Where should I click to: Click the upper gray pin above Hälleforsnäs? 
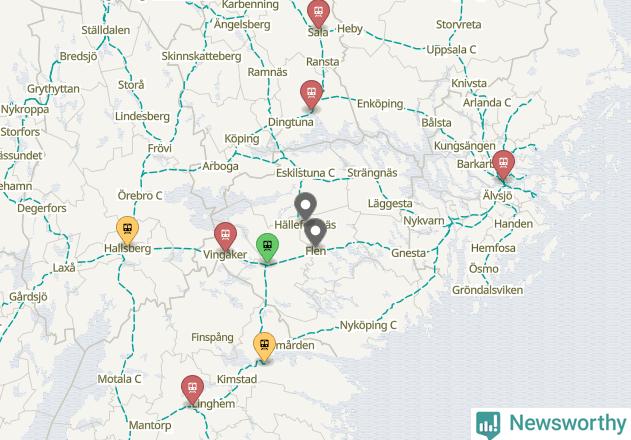[305, 207]
